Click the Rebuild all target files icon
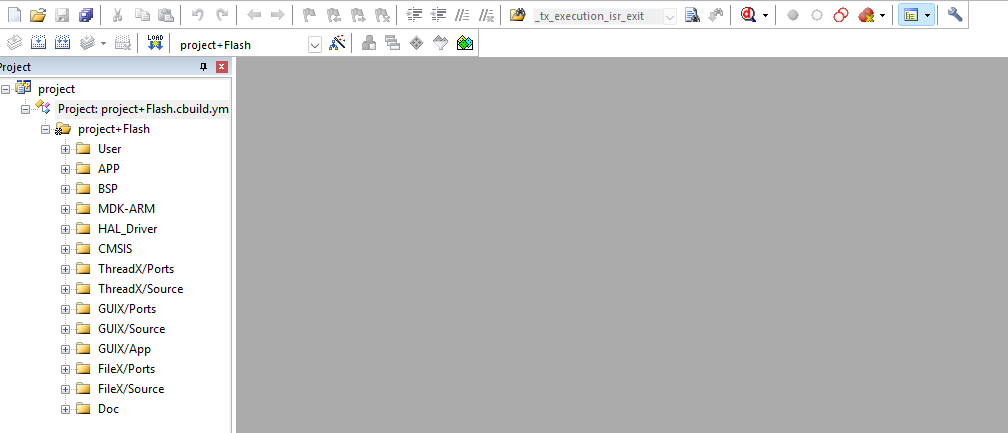Viewport: 1008px width, 433px height. tap(62, 44)
